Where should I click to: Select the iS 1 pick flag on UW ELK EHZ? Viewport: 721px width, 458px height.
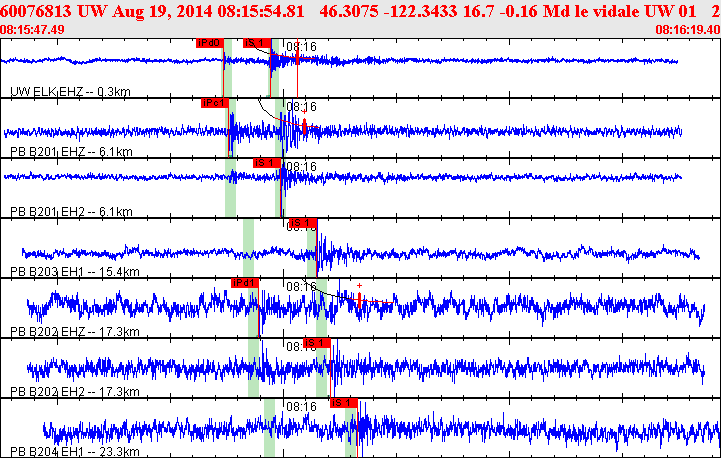point(257,43)
